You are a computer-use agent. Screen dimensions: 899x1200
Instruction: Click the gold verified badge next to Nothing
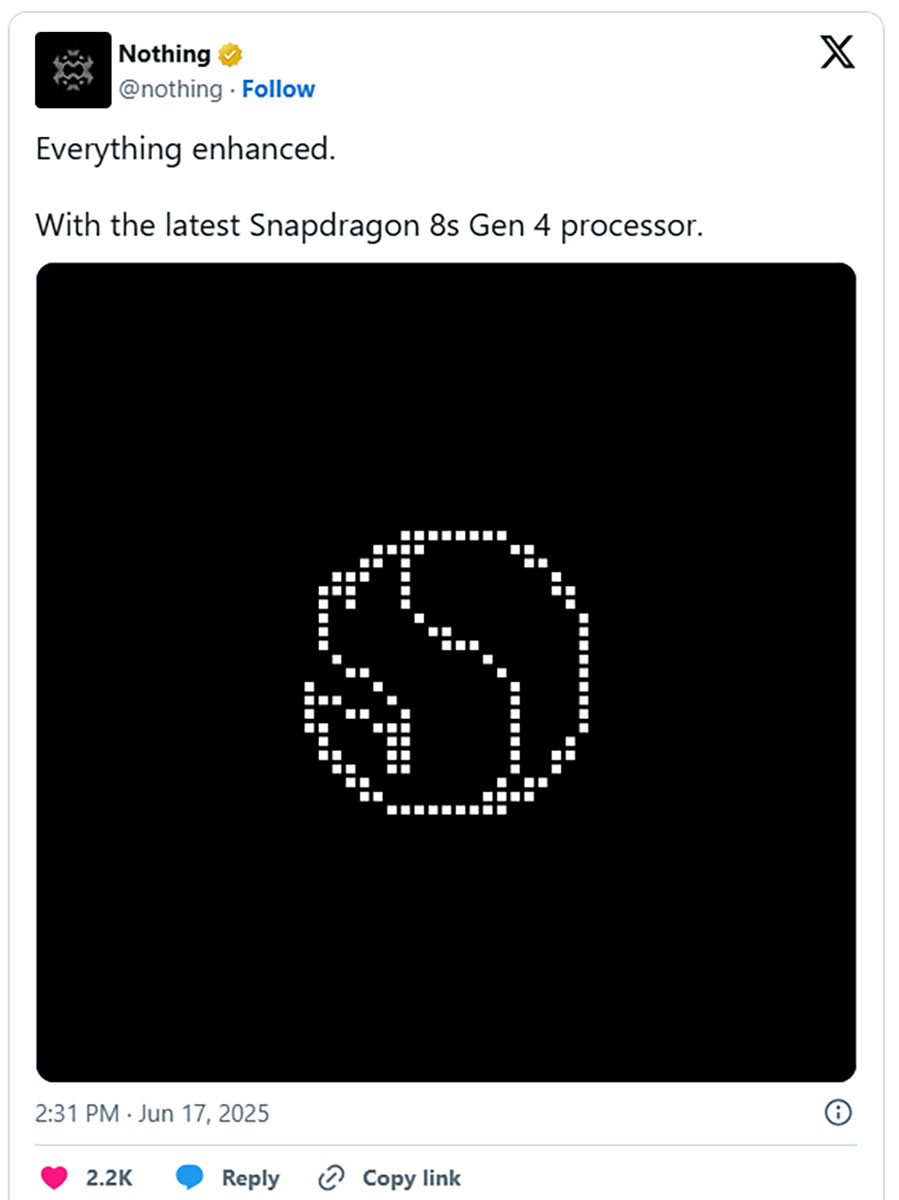coord(230,54)
